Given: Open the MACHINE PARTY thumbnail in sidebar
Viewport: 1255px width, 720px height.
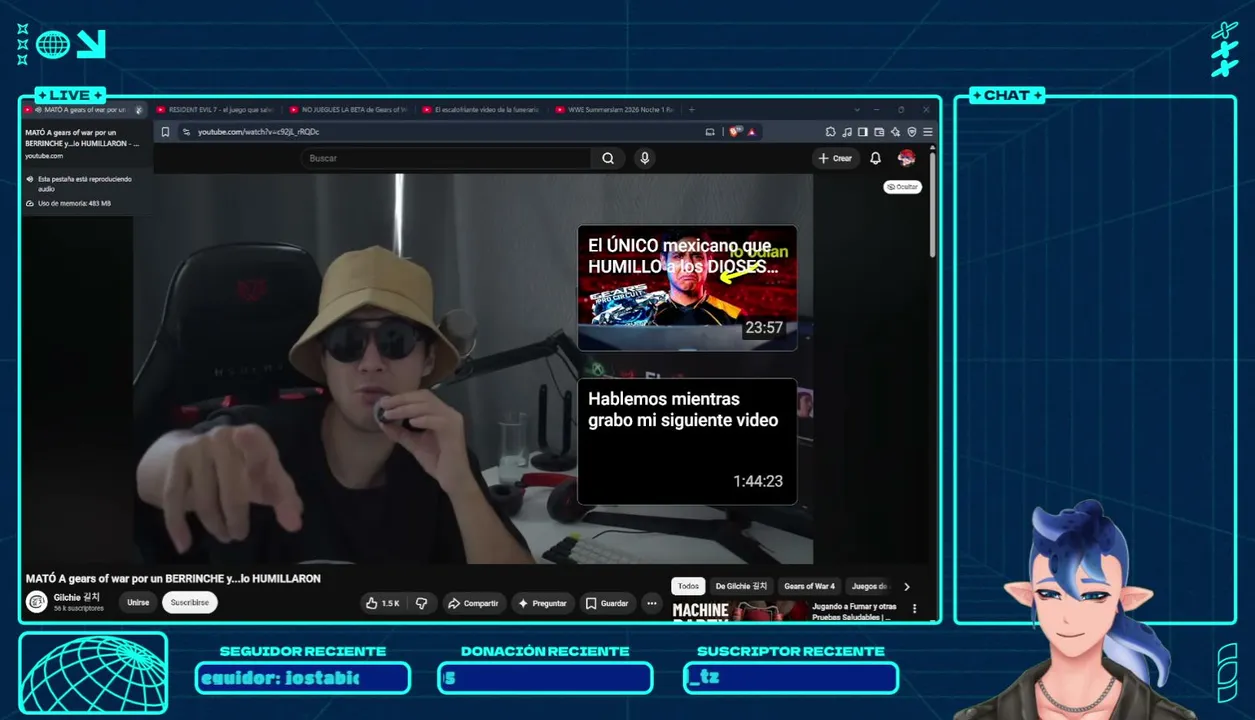Looking at the screenshot, I should [738, 610].
